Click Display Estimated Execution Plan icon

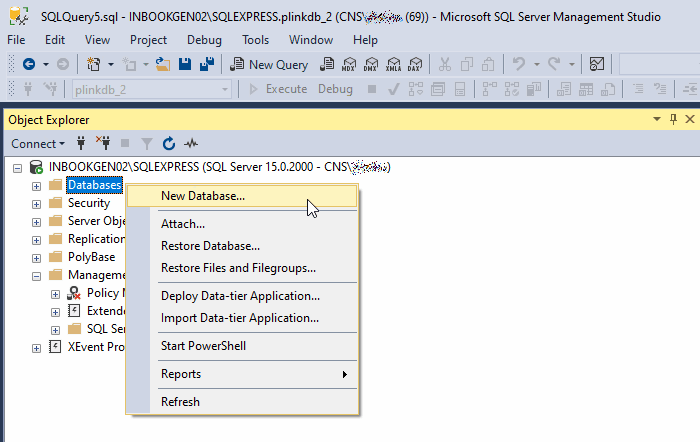416,89
